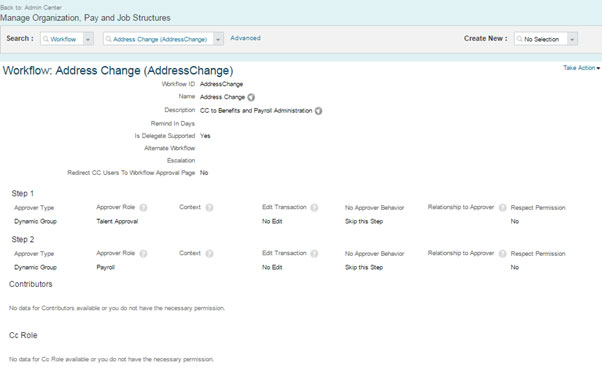Open Edit Transaction help icon in Step 1
The height and width of the screenshot is (373, 602).
(x=314, y=208)
